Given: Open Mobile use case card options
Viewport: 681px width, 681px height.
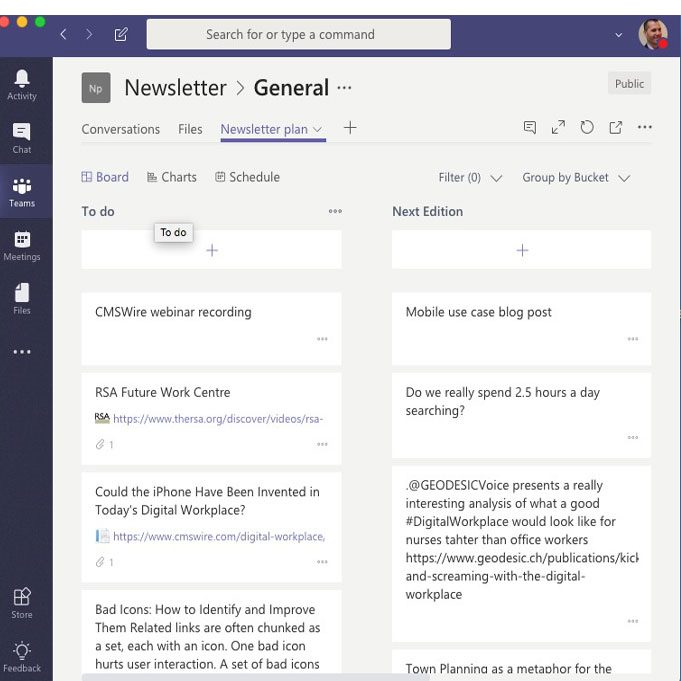Looking at the screenshot, I should click(x=633, y=339).
